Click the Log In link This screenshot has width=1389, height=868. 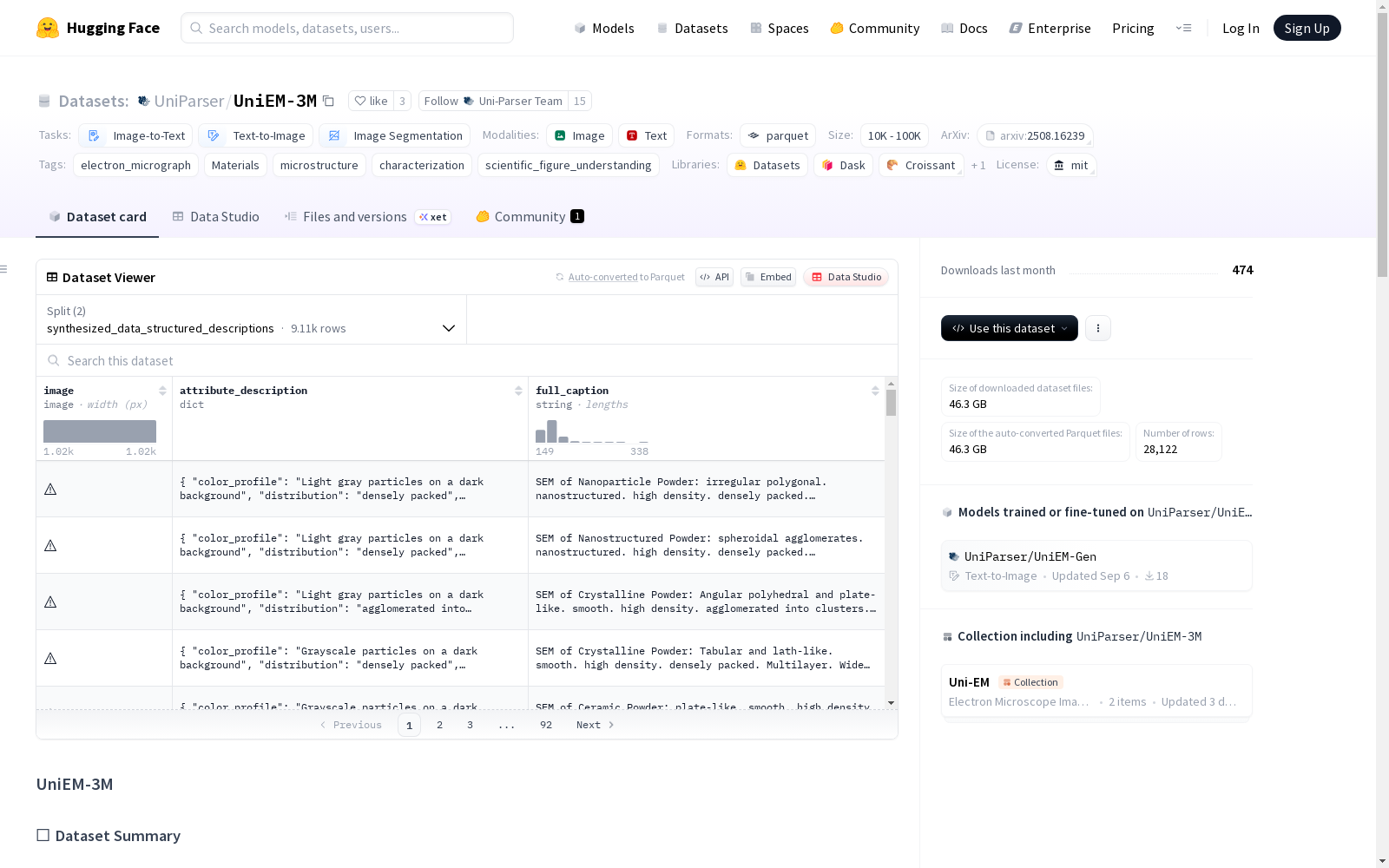(x=1241, y=28)
